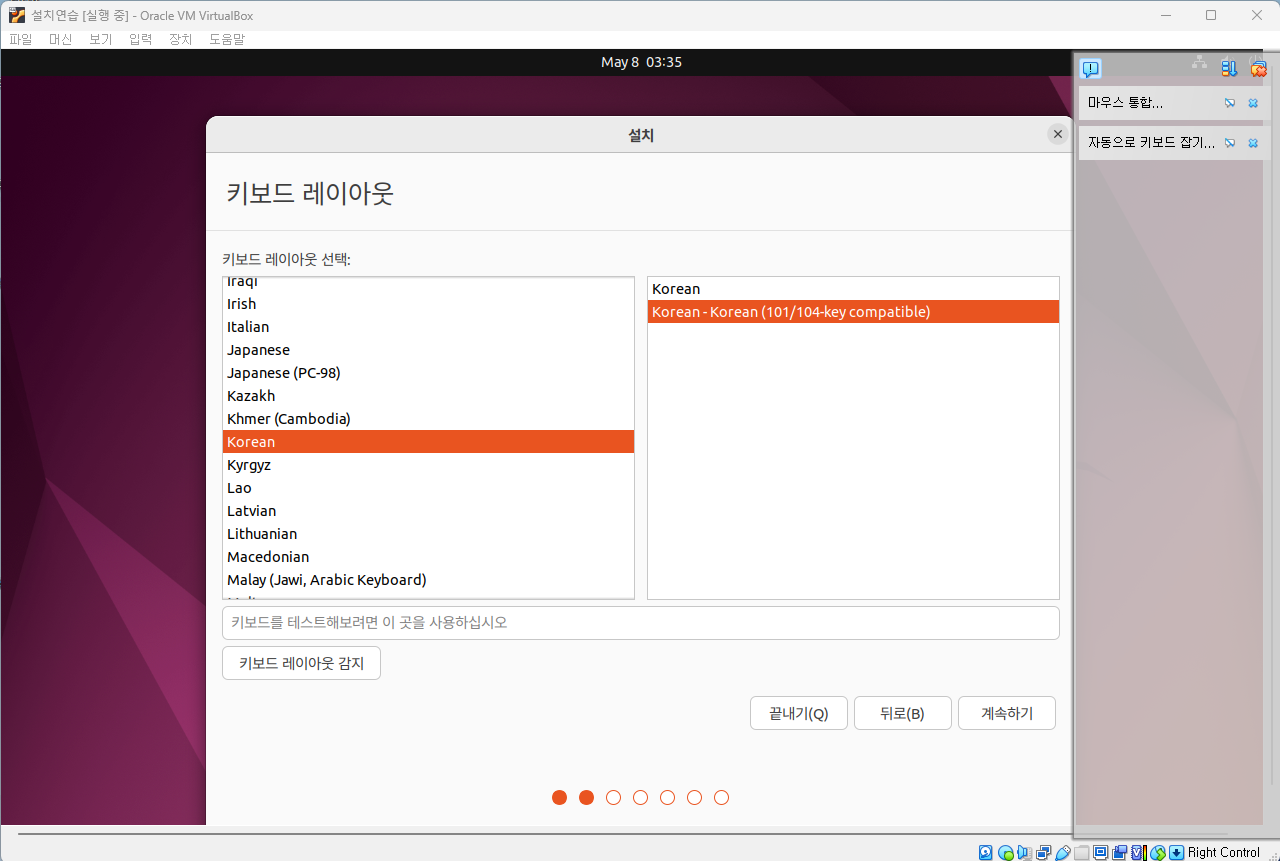Select Macedonian in the layout list
The width and height of the screenshot is (1280, 861).
pyautogui.click(x=428, y=557)
